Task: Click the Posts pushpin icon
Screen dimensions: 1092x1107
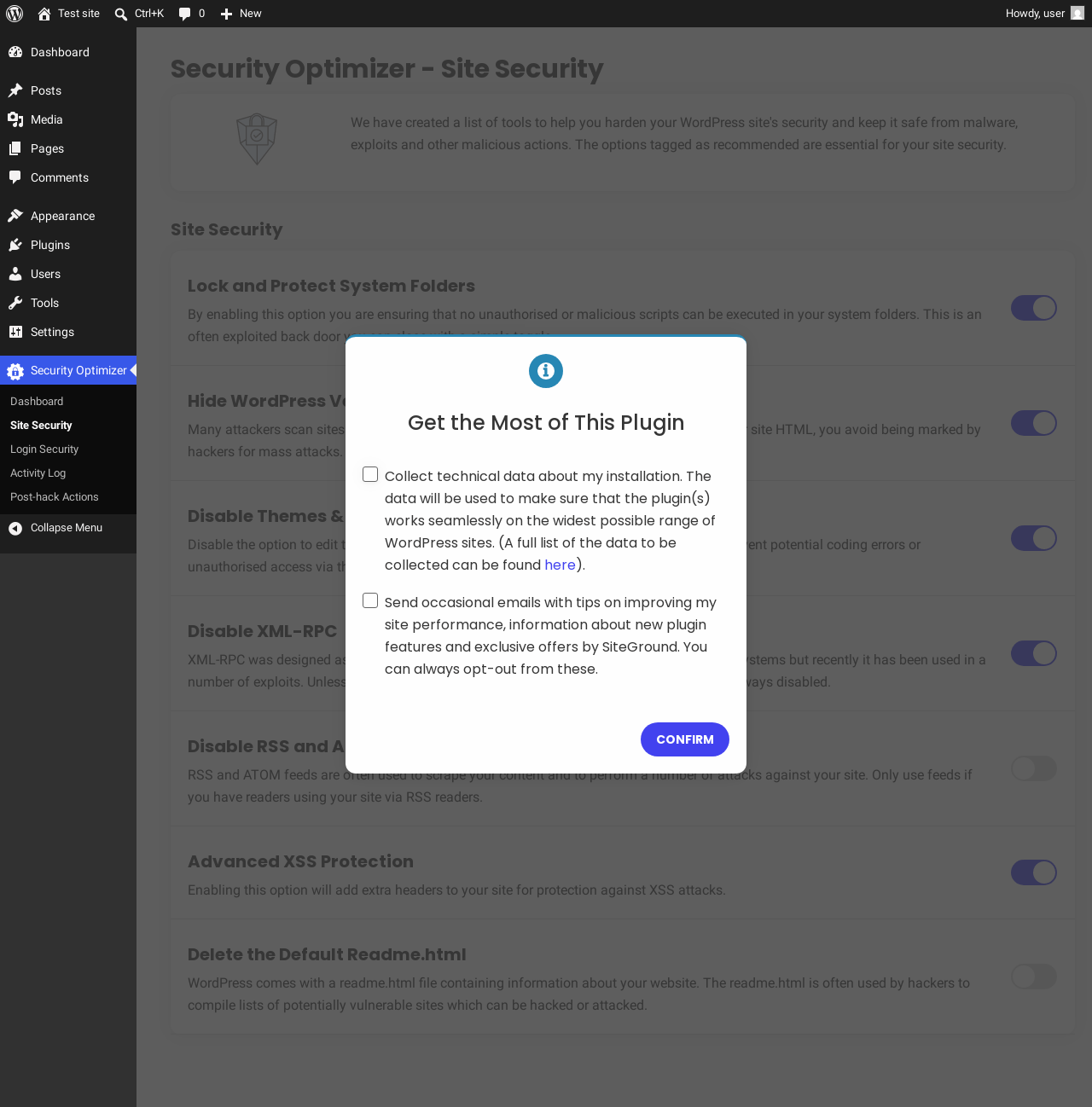Action: pyautogui.click(x=15, y=90)
